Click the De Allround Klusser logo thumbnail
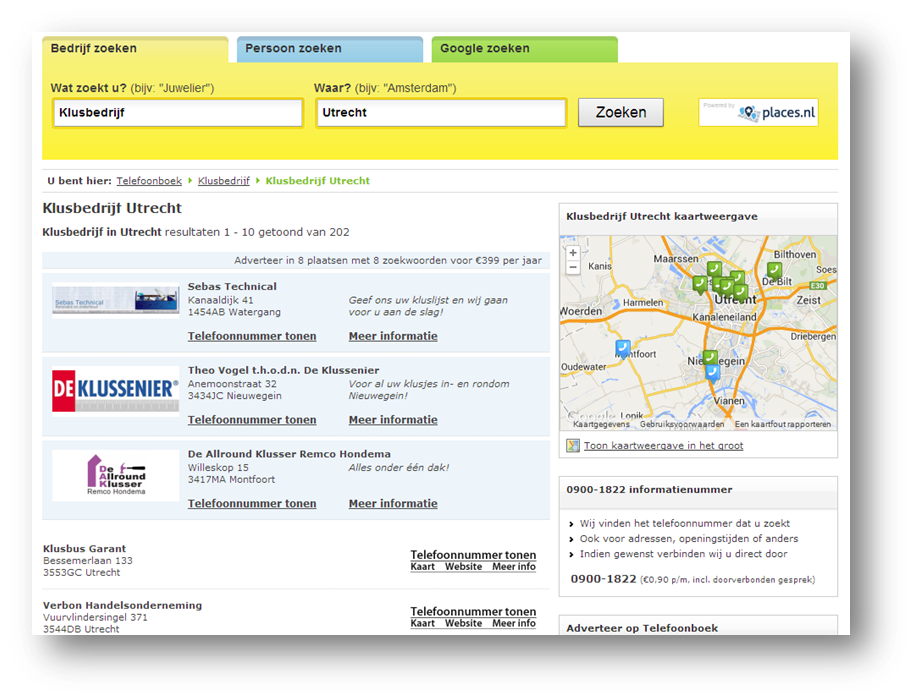 tap(116, 475)
